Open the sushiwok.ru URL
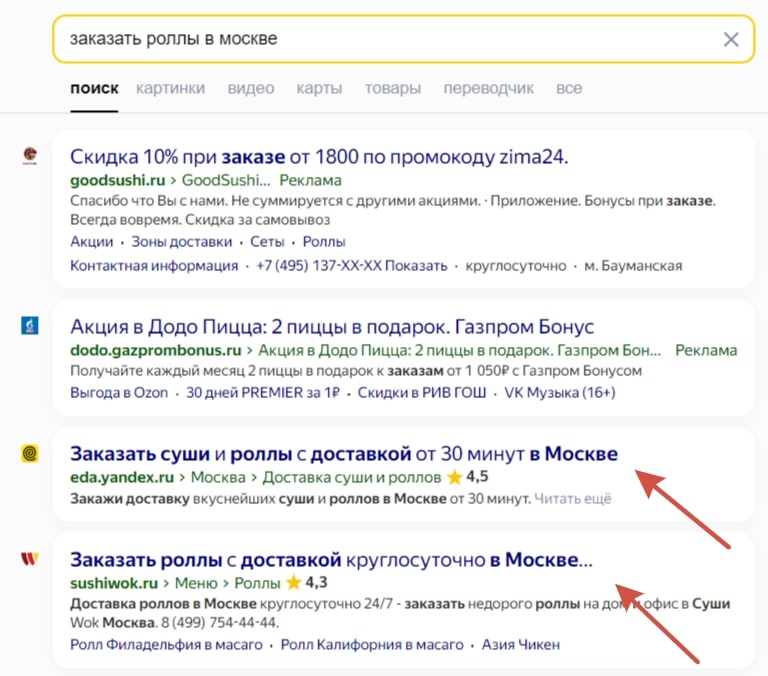This screenshot has height=676, width=768. [114, 583]
